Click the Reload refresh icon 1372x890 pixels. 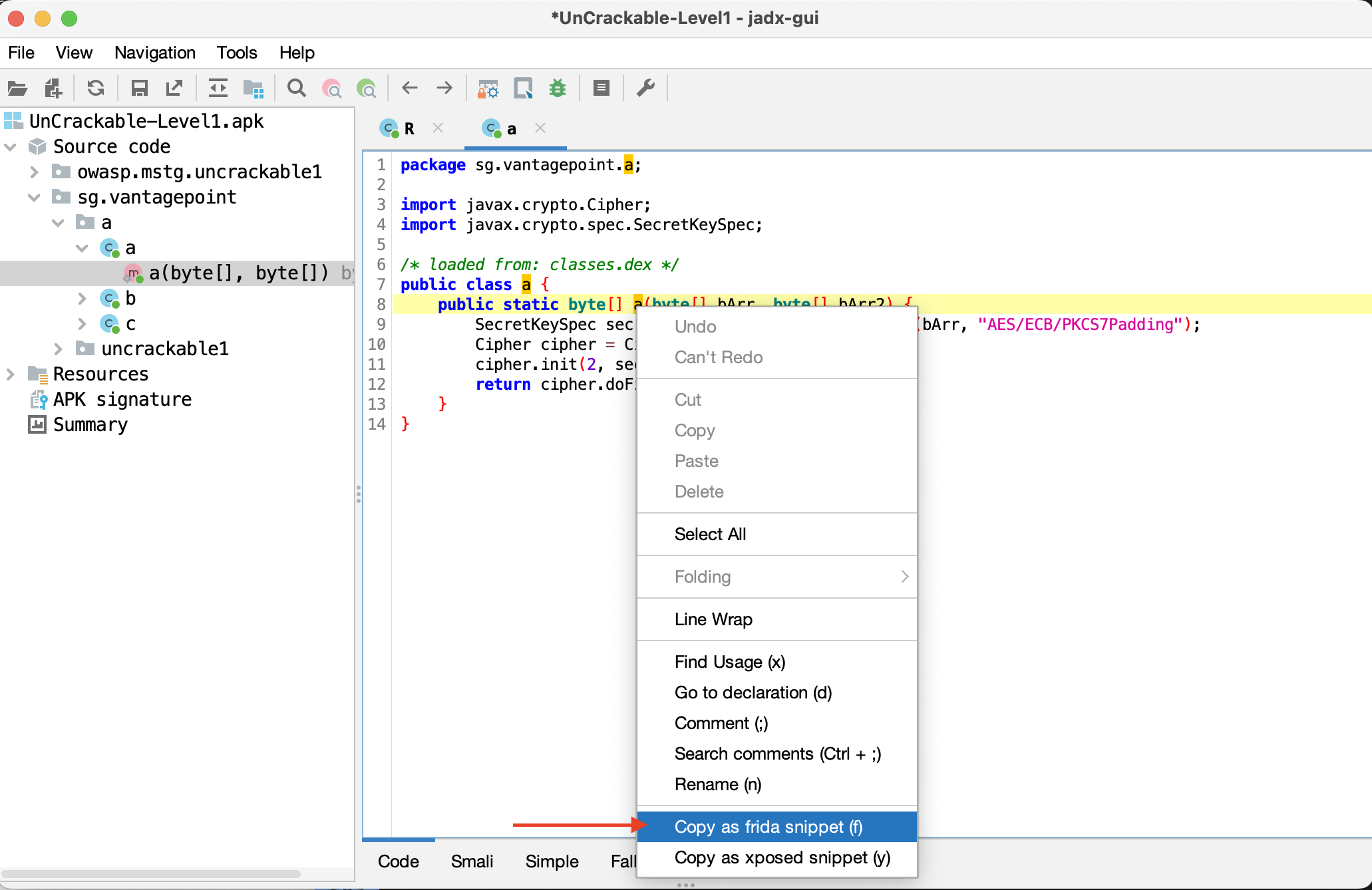point(96,88)
